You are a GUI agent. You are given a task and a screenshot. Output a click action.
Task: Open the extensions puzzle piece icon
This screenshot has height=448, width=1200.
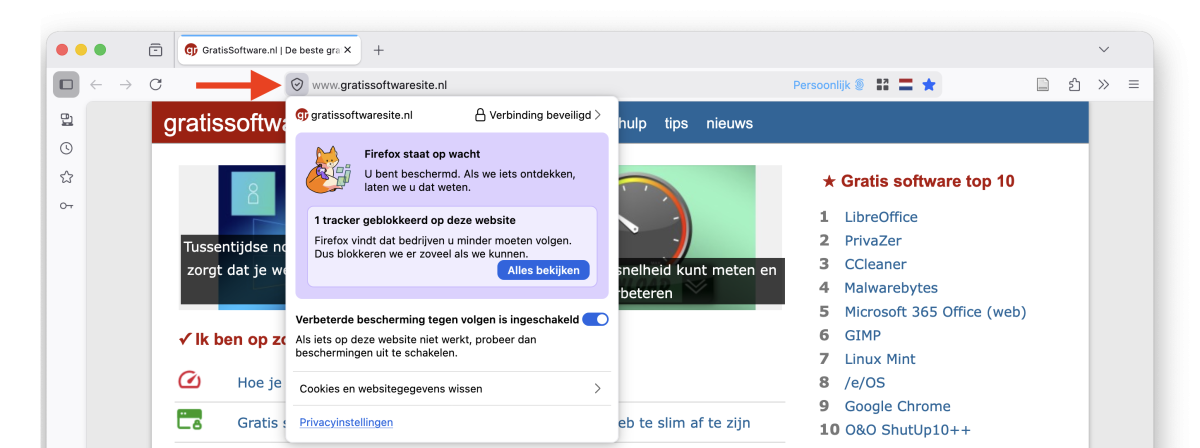pyautogui.click(x=1074, y=85)
